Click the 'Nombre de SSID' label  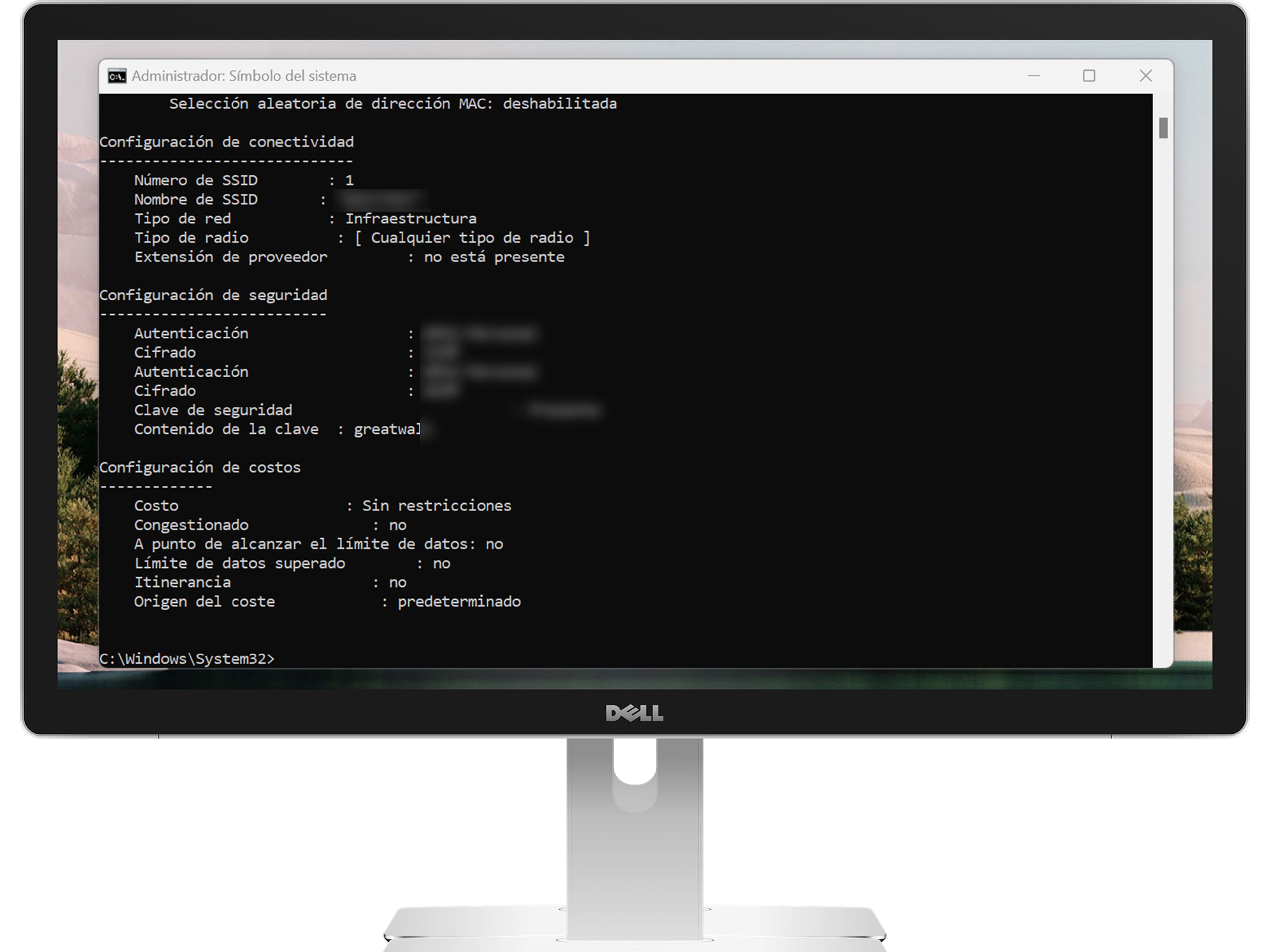point(196,200)
